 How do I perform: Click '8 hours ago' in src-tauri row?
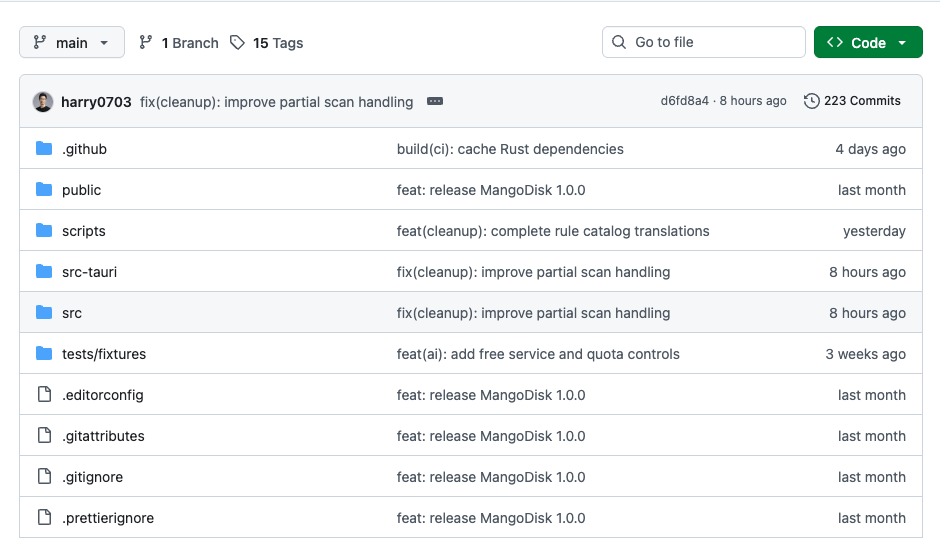click(867, 272)
